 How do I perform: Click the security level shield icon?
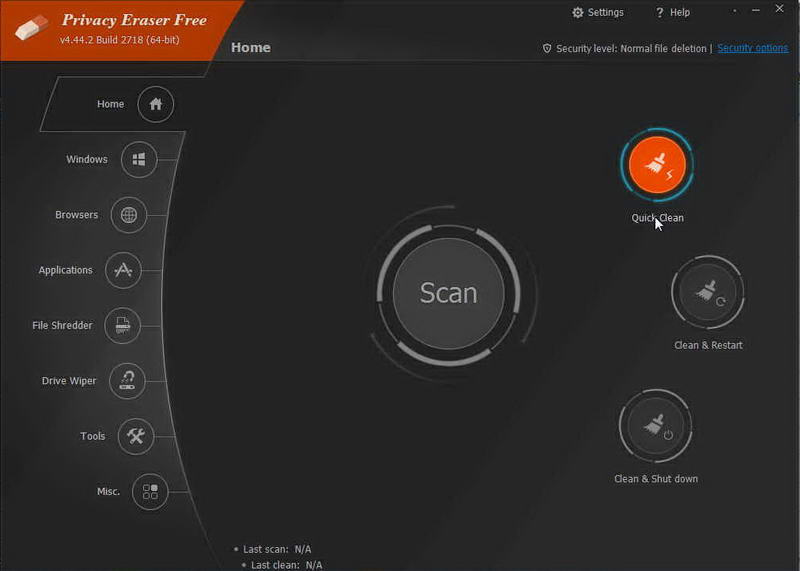547,48
